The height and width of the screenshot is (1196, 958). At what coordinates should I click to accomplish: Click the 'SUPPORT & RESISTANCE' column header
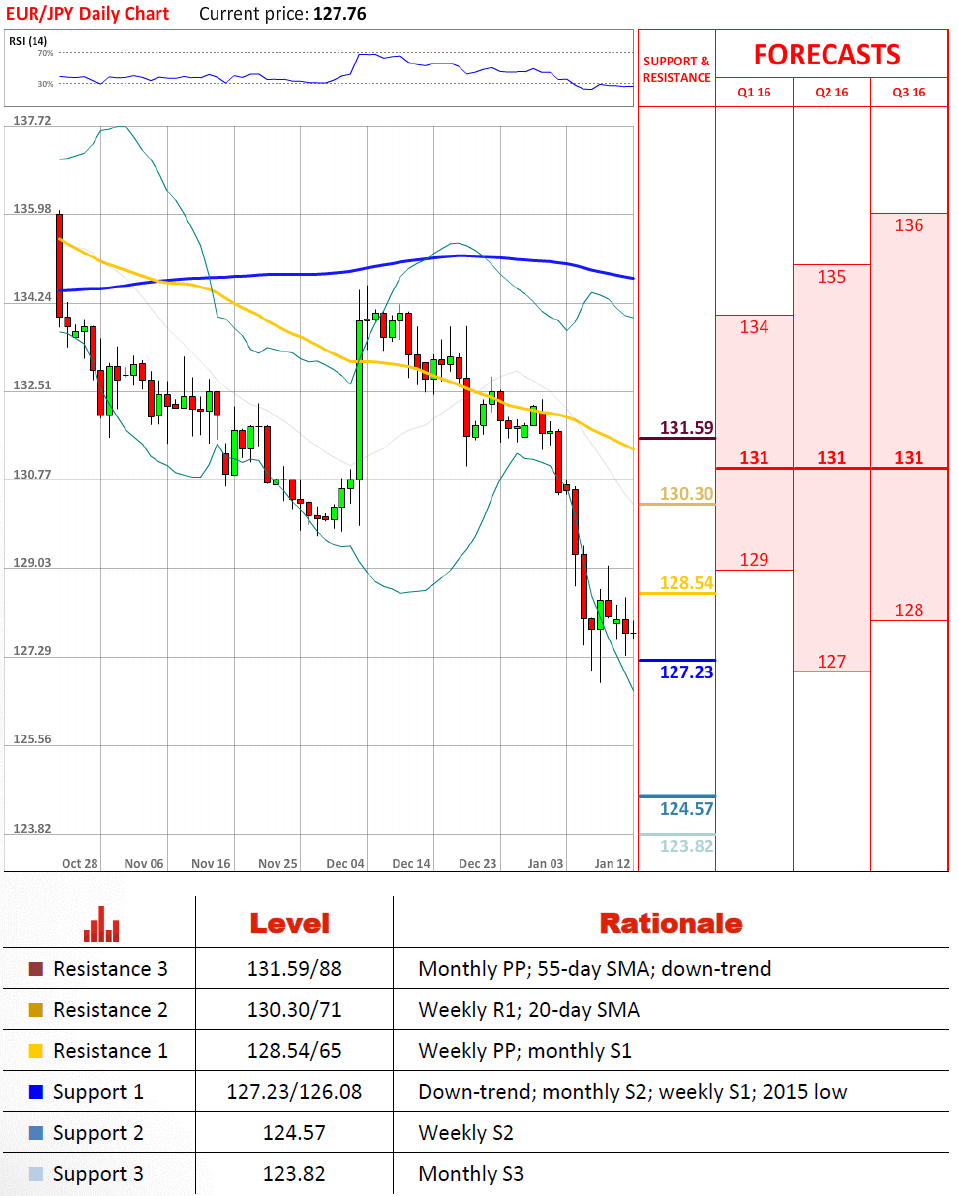[x=677, y=69]
